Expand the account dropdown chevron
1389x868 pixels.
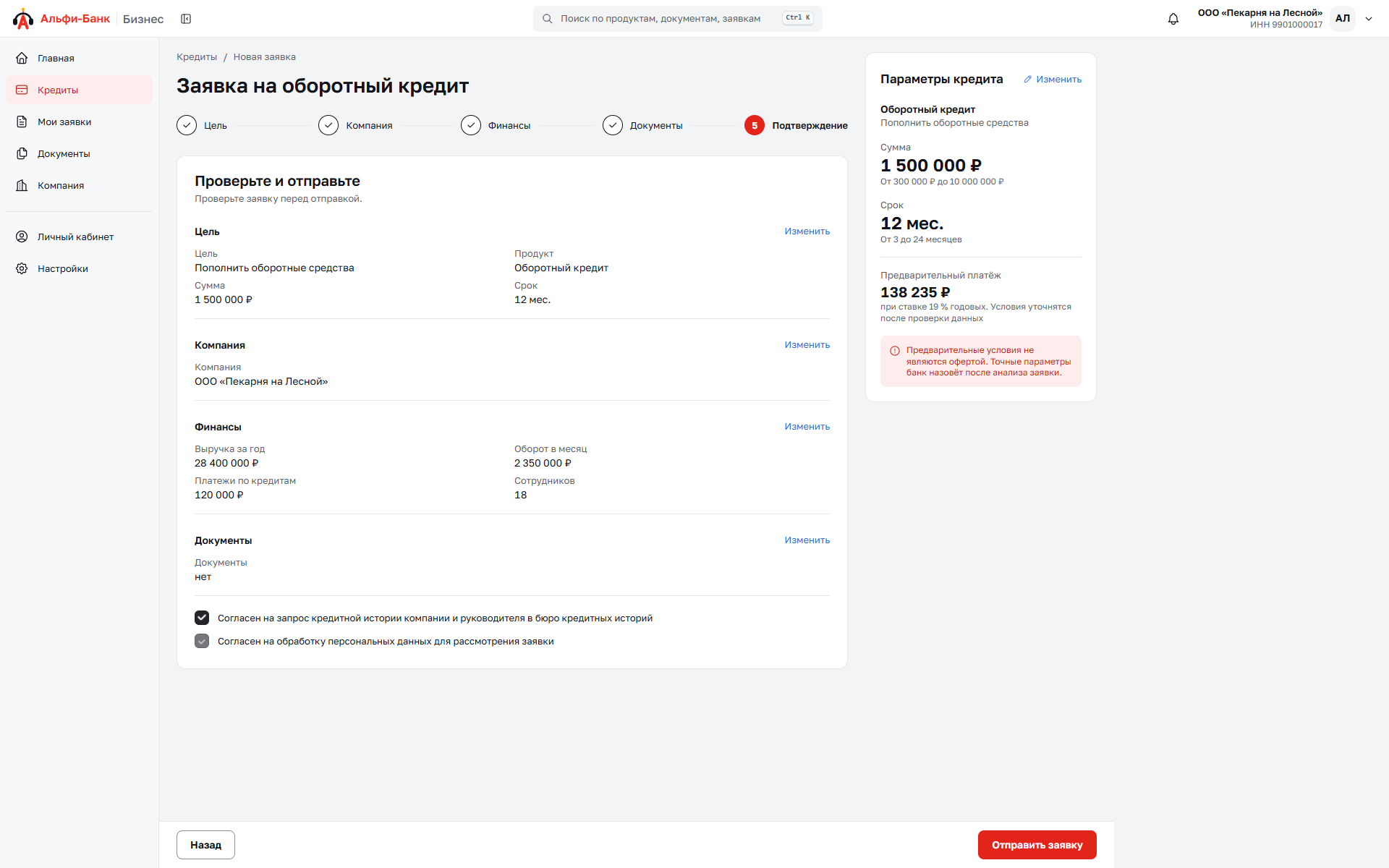coord(1369,19)
